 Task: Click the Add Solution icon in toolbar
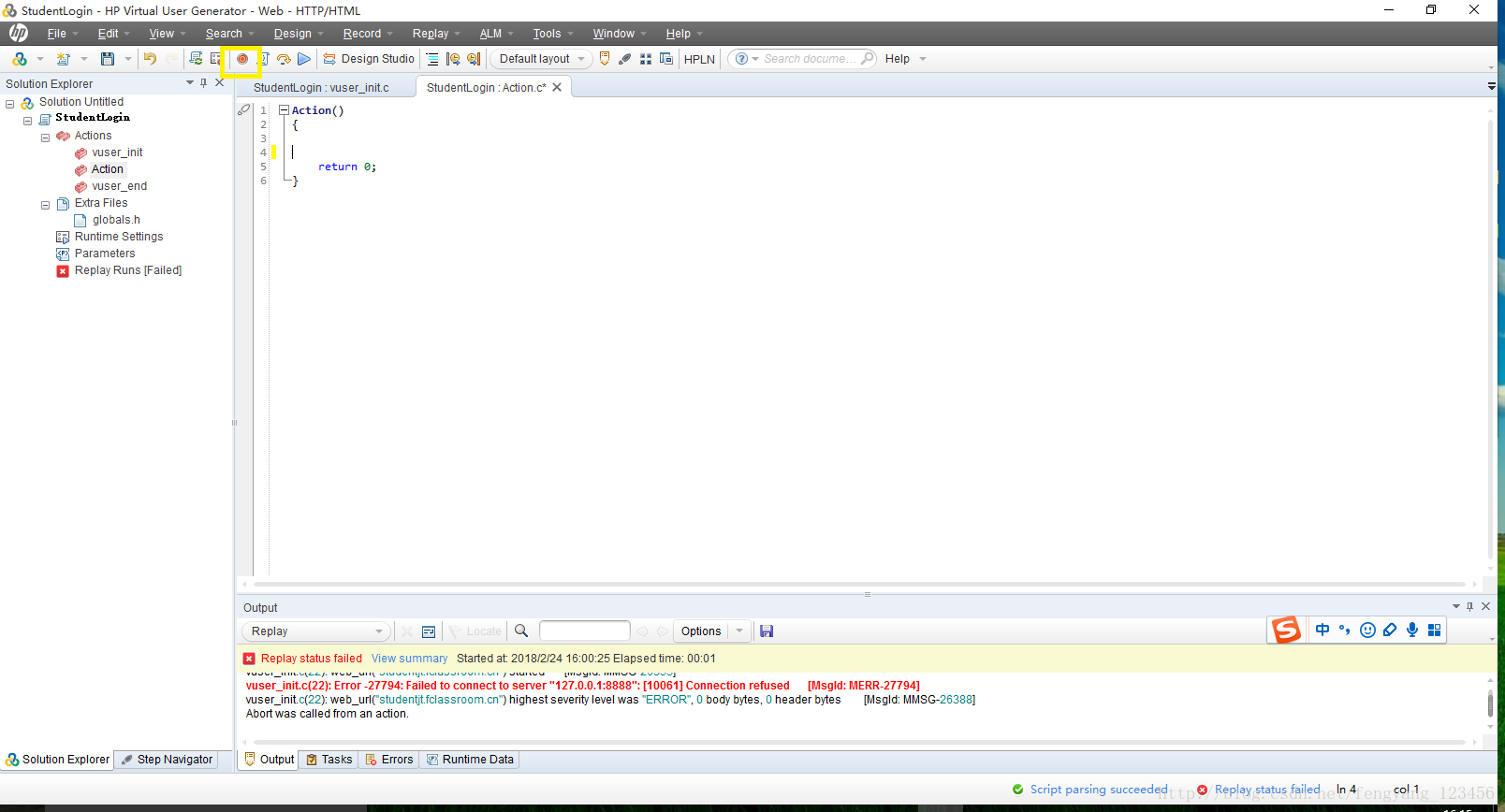[20, 59]
